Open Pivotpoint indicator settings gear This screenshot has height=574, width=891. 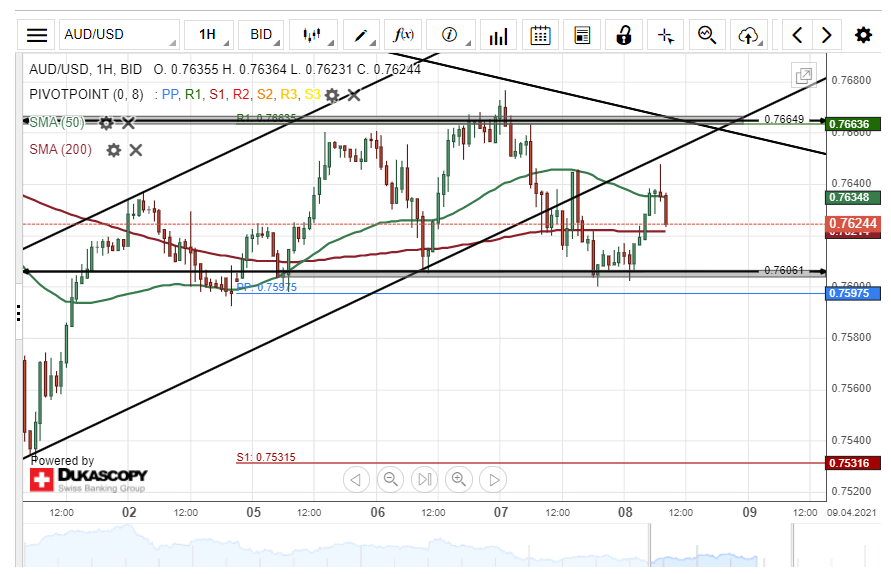[x=332, y=95]
